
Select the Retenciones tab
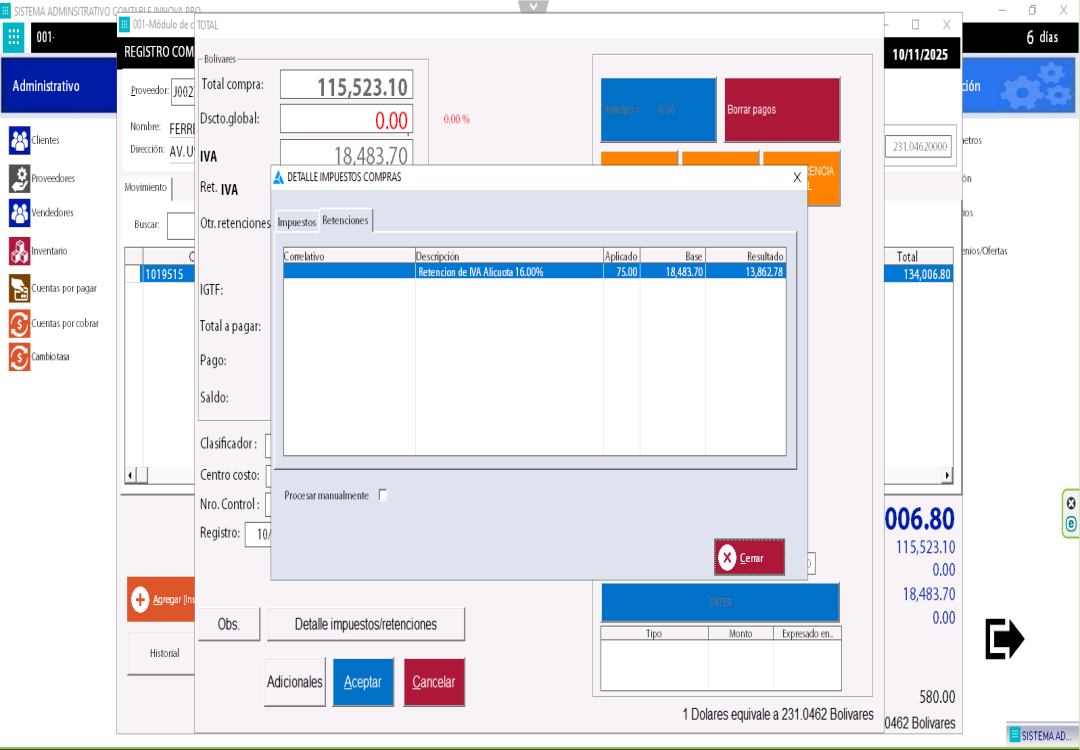345,220
